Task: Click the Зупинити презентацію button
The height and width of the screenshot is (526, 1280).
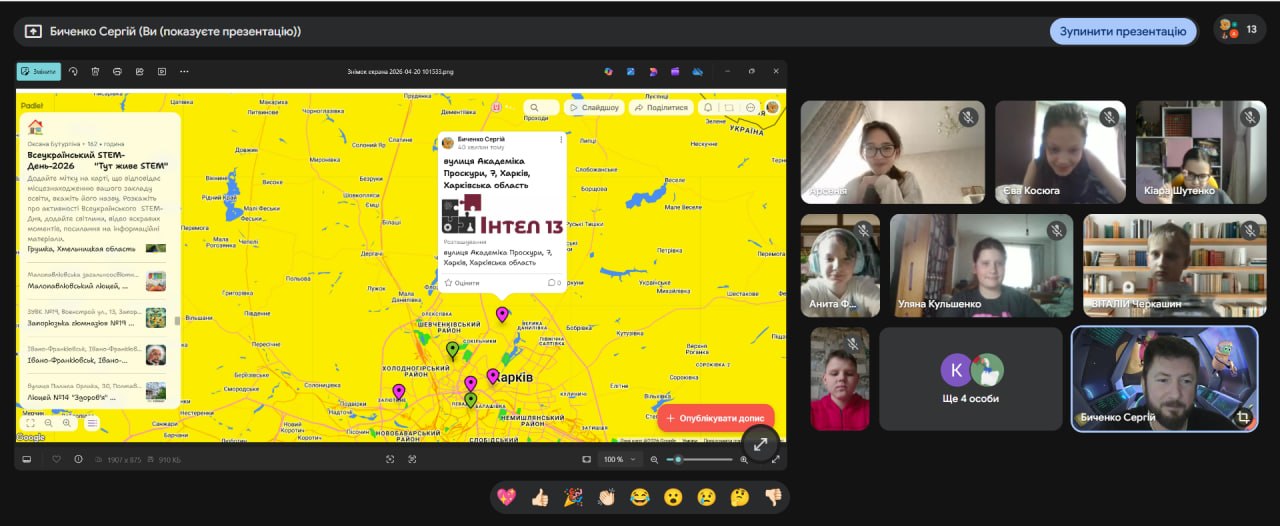Action: (1122, 31)
